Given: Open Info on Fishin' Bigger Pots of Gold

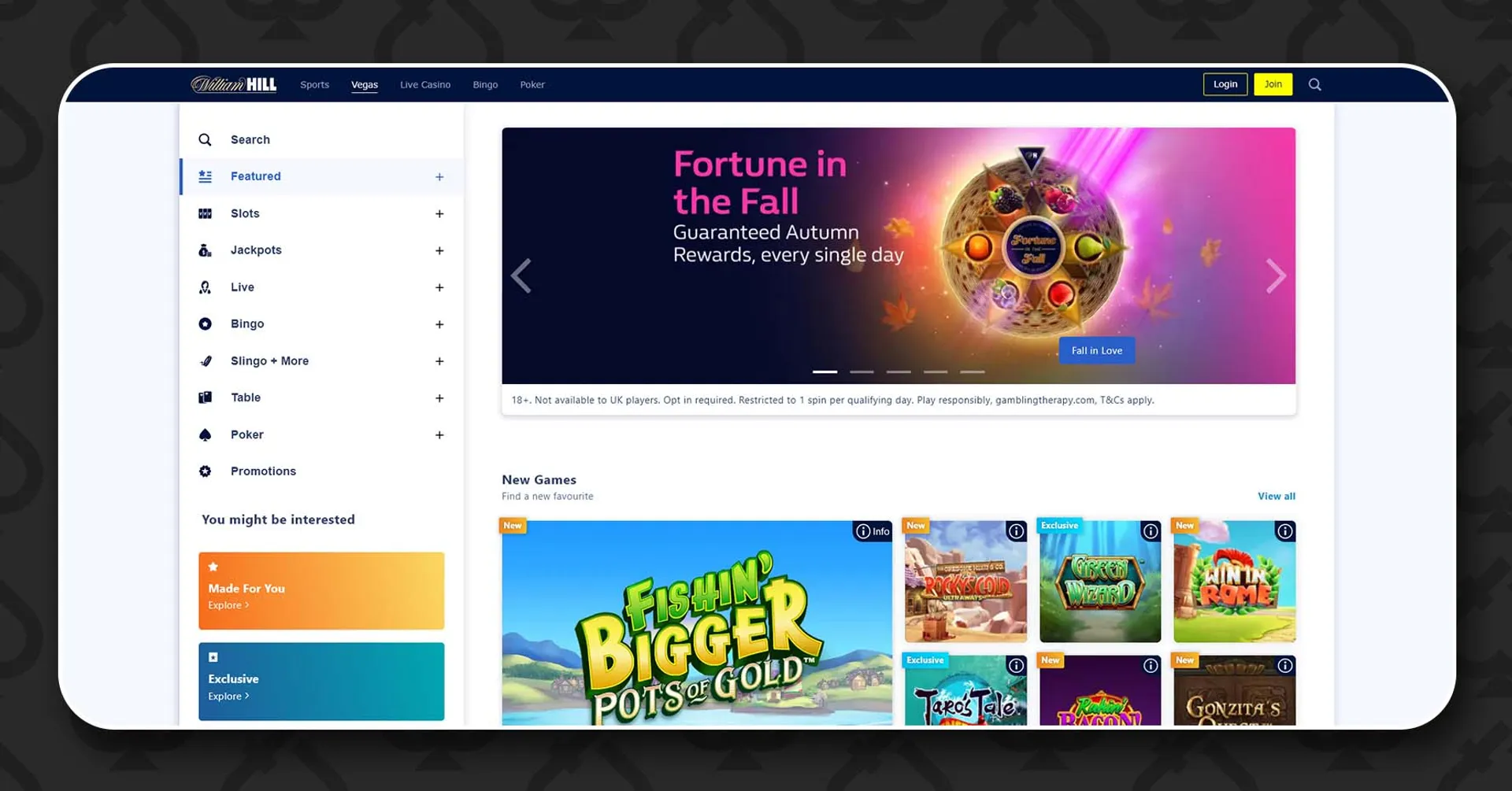Looking at the screenshot, I should coord(873,531).
